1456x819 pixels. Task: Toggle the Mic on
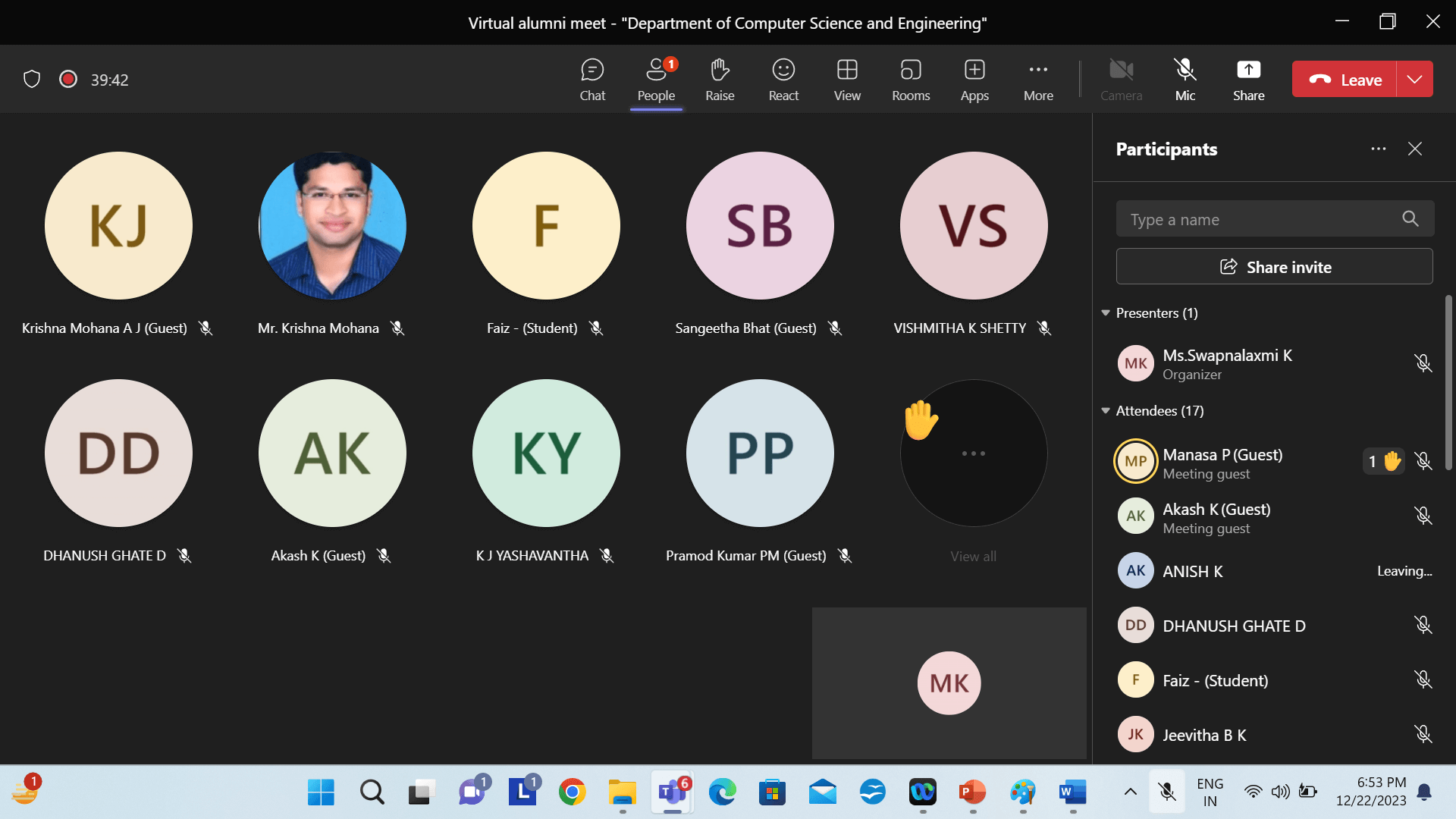1185,80
